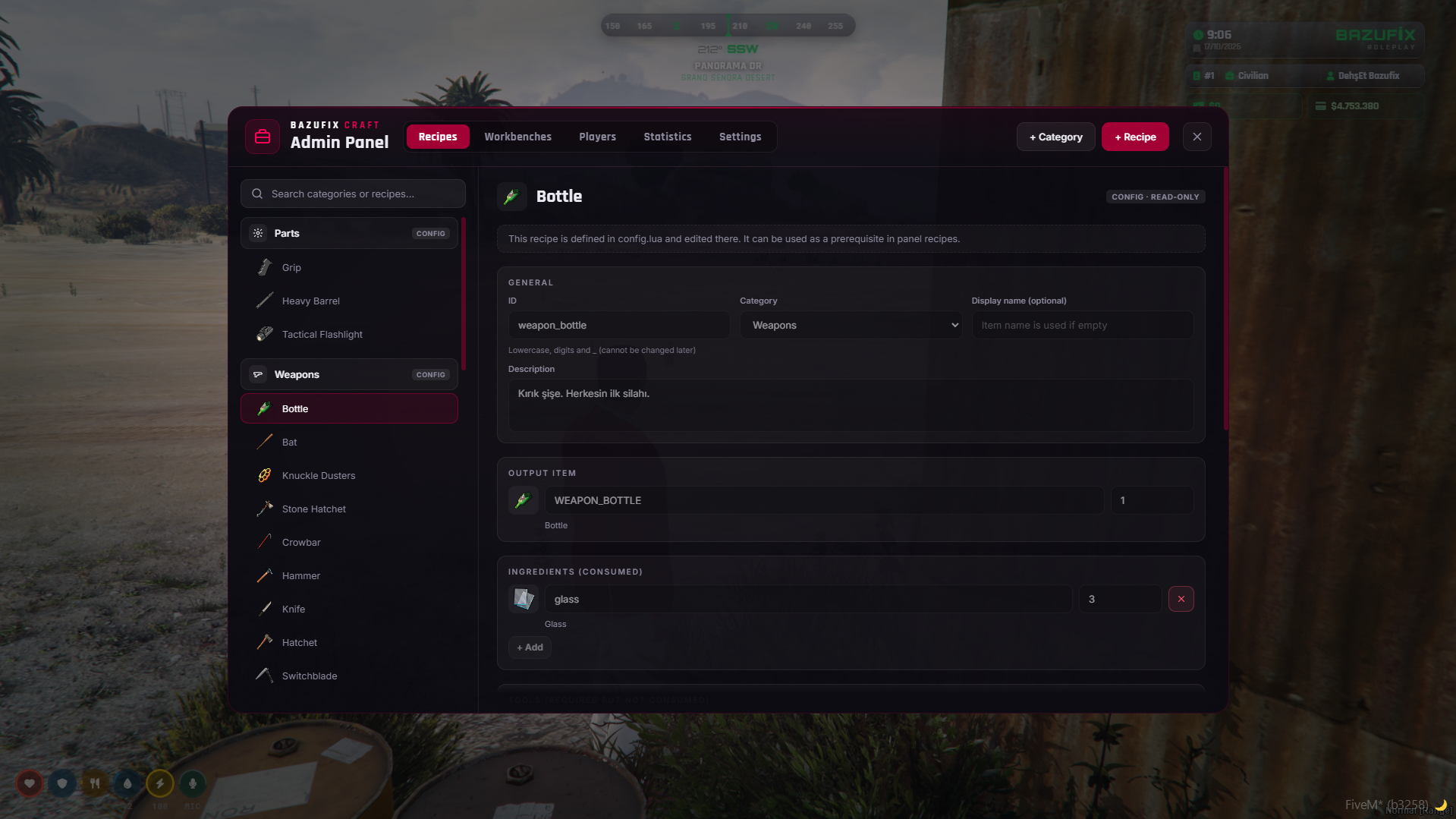Click the Grip recipe icon
This screenshot has height=819, width=1456.
(x=265, y=267)
